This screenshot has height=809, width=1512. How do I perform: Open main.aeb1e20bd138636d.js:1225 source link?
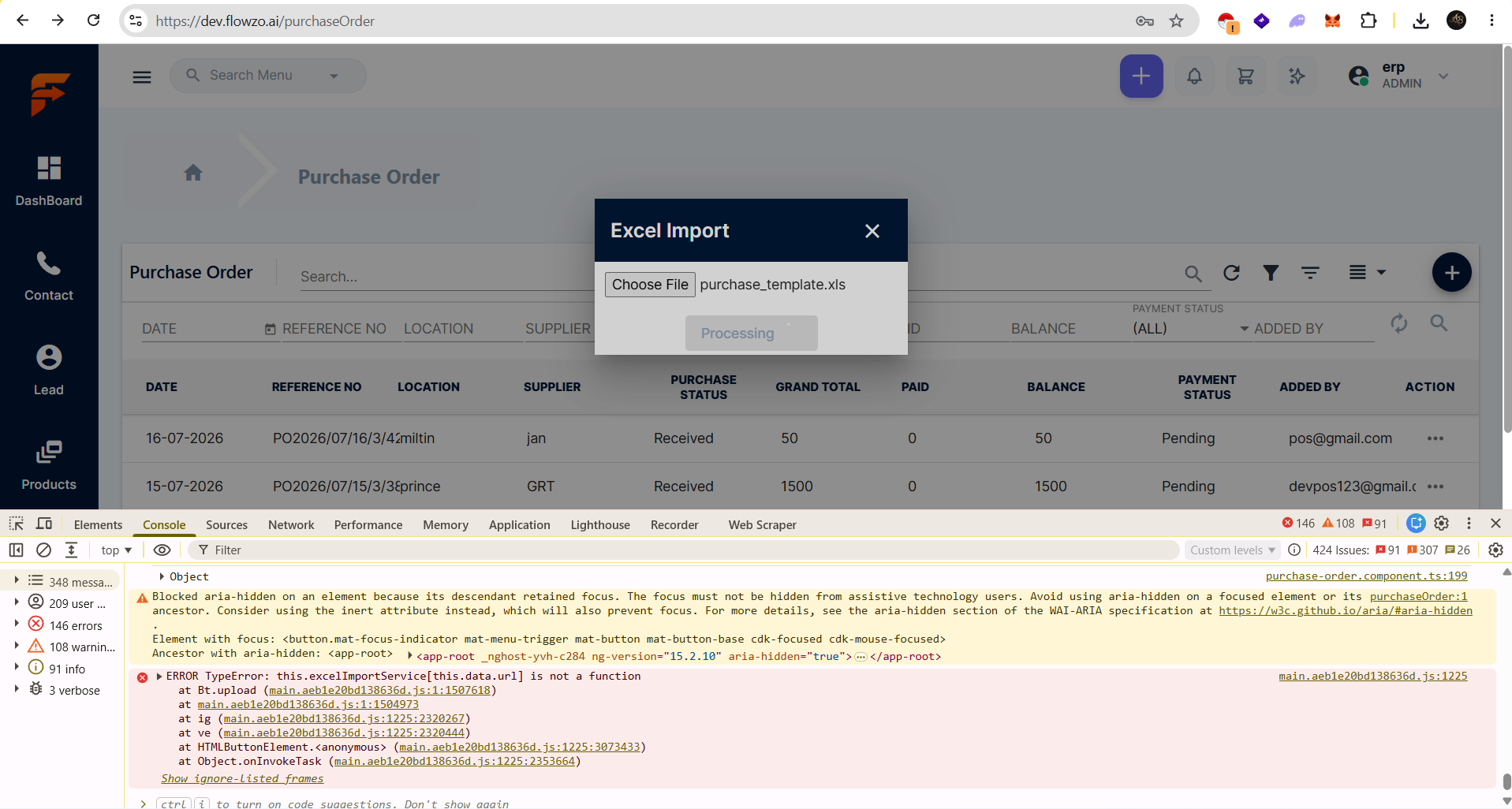click(1373, 677)
